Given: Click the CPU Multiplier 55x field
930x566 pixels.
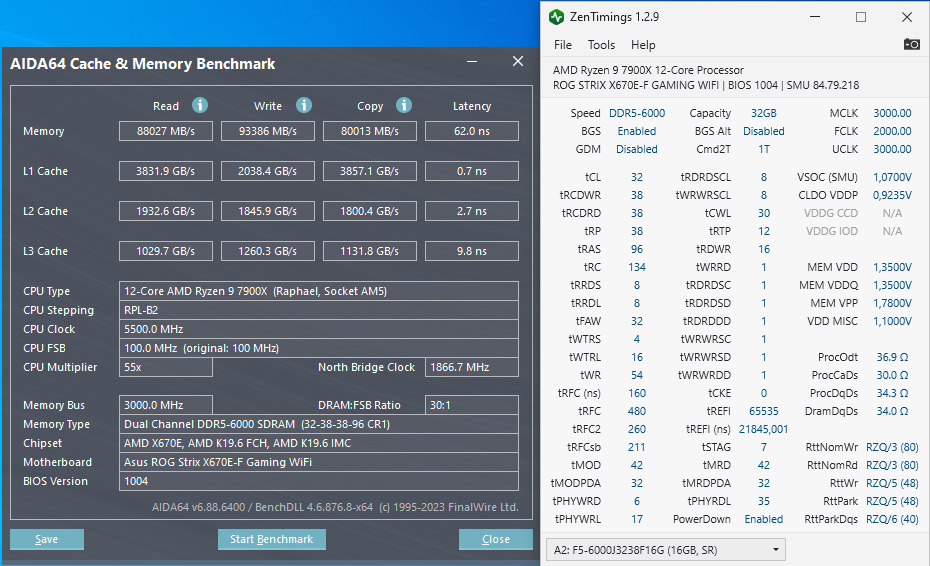Looking at the screenshot, I should [x=165, y=367].
